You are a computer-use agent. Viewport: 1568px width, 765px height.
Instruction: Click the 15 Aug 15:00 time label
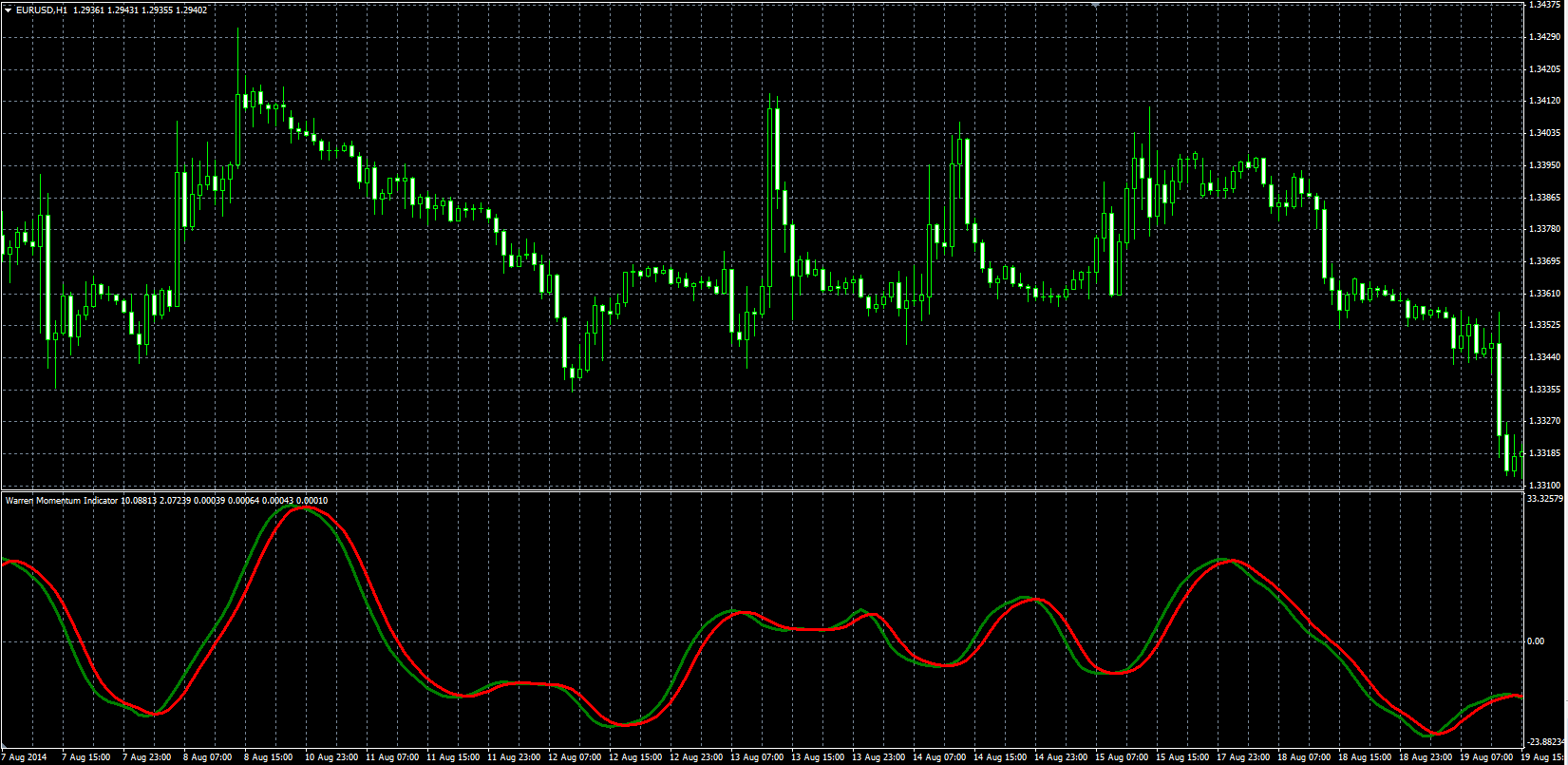1182,758
